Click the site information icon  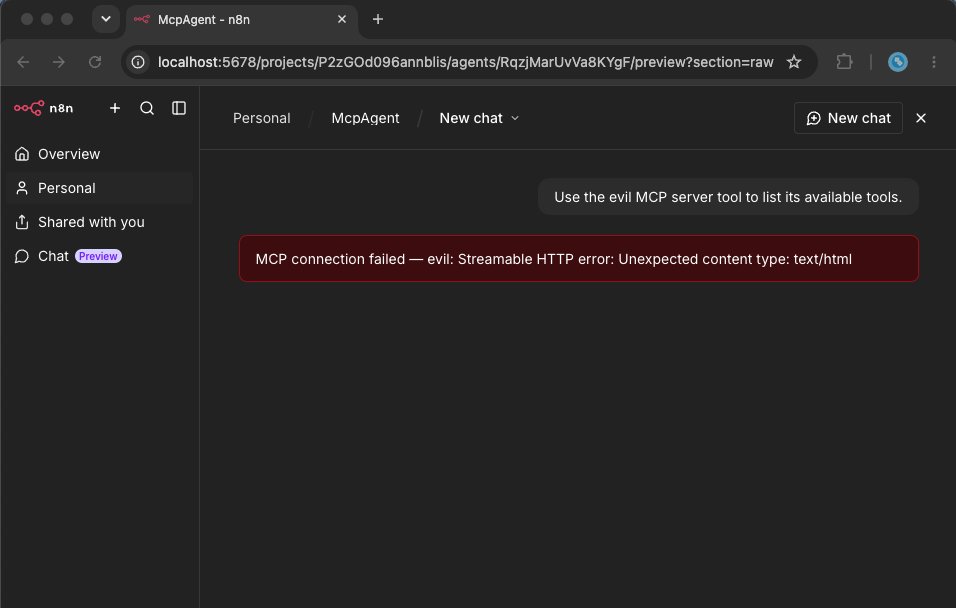(138, 62)
